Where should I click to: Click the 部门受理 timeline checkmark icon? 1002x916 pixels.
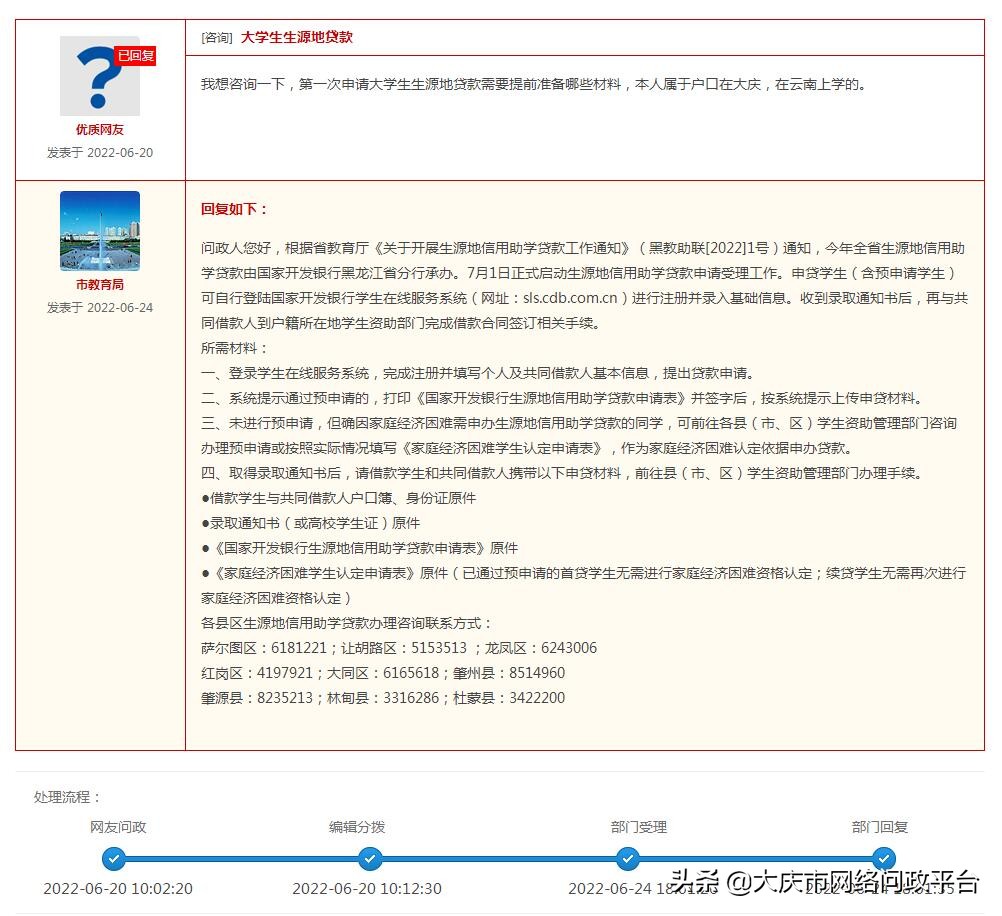coord(627,858)
